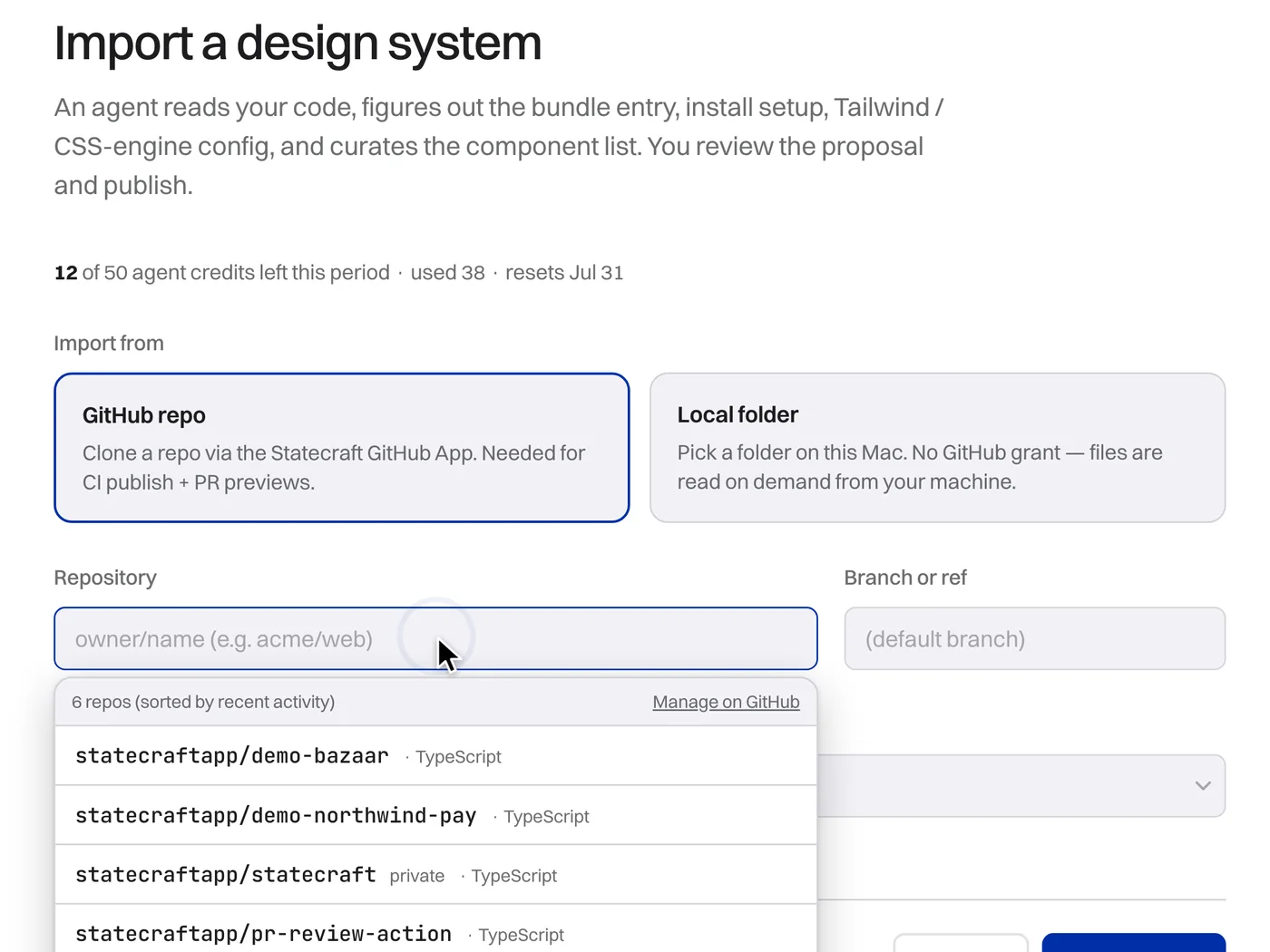Expand the dropdown chevron right of the repo list
The width and height of the screenshot is (1270, 952).
pos(1203,785)
